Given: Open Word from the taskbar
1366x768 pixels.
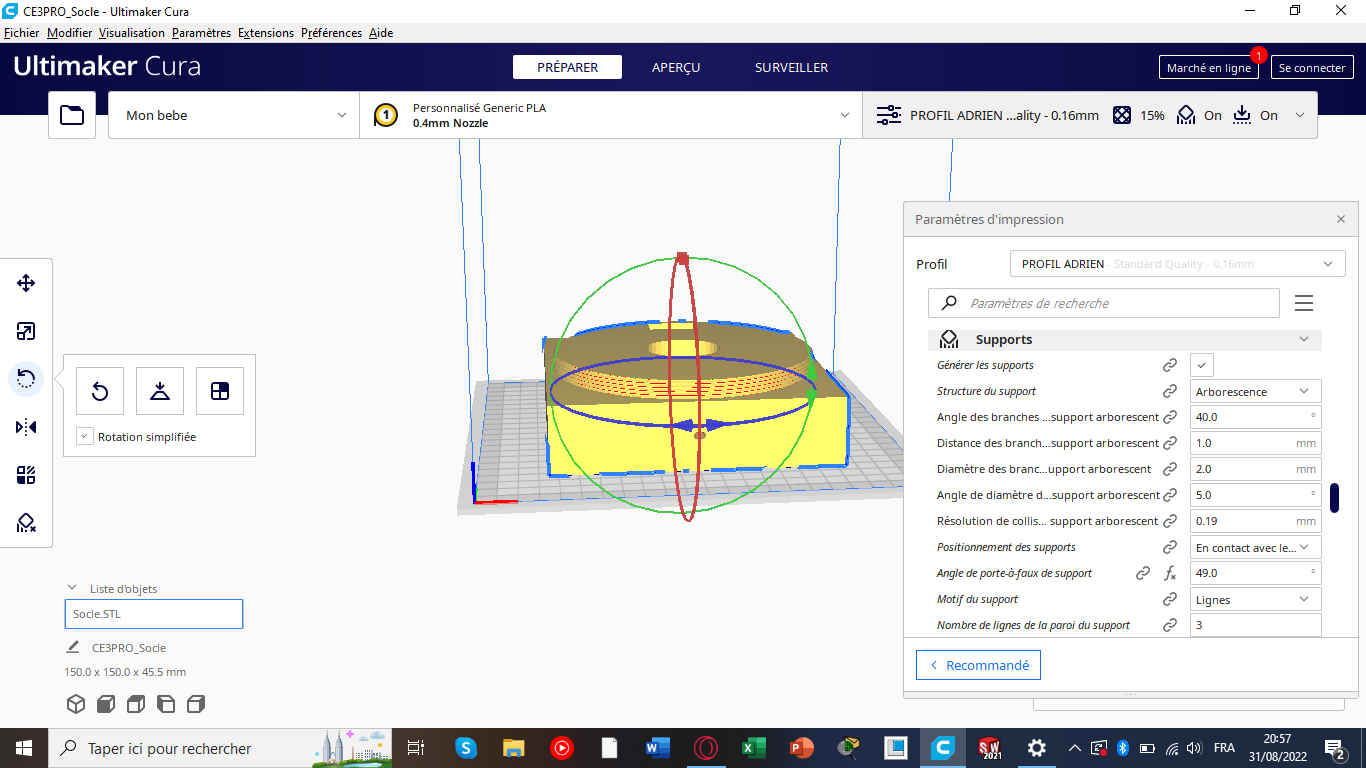Looking at the screenshot, I should [x=657, y=748].
